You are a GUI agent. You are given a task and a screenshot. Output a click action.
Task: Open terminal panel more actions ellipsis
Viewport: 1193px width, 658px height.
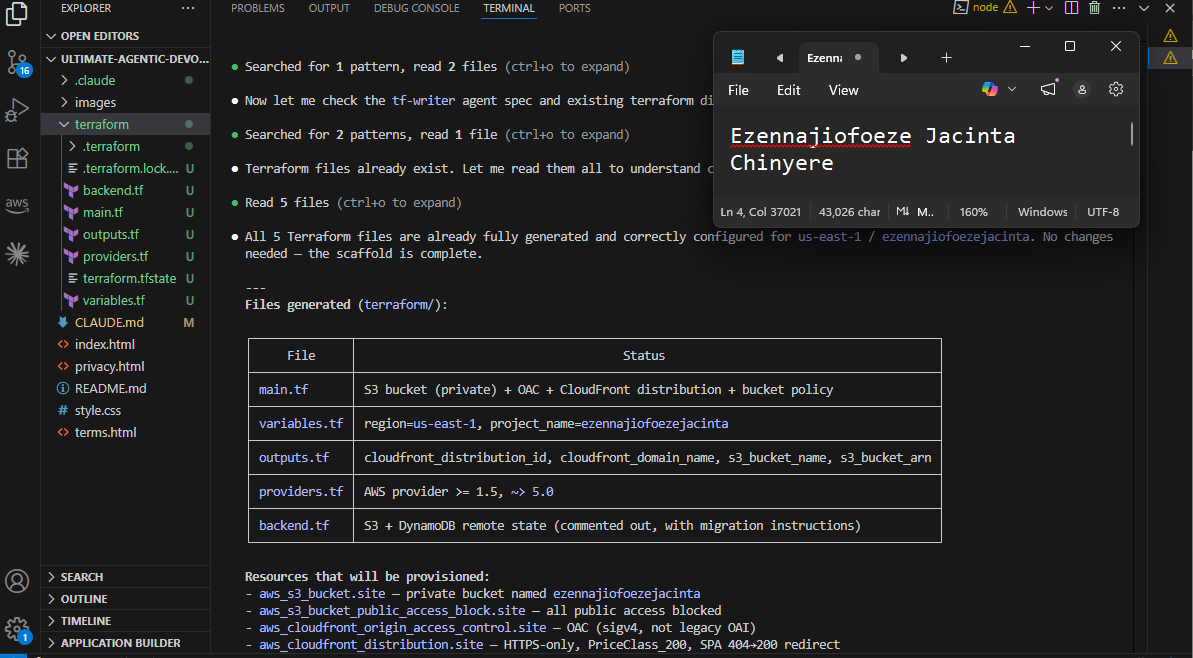coord(1118,8)
